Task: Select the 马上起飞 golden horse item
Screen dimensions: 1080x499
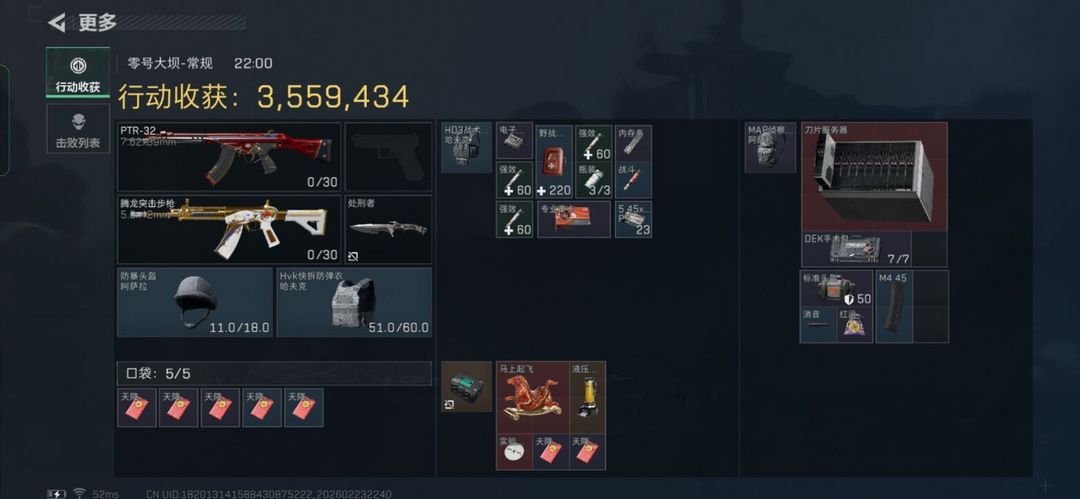Action: (x=532, y=397)
